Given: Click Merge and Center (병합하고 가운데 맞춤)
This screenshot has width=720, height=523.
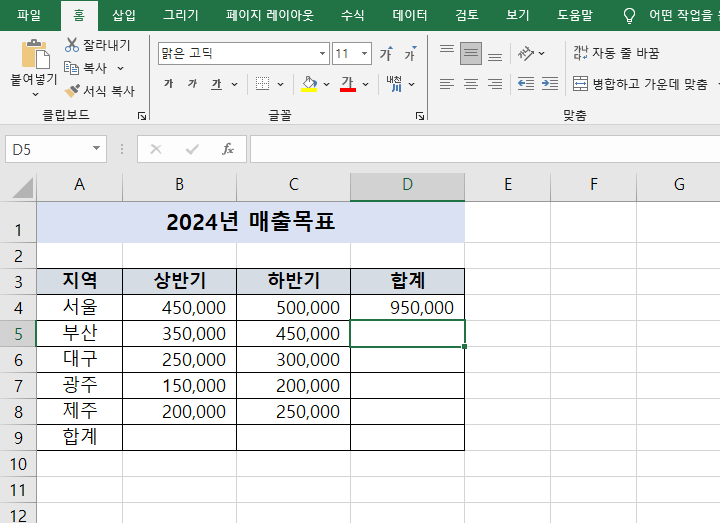Looking at the screenshot, I should [640, 84].
